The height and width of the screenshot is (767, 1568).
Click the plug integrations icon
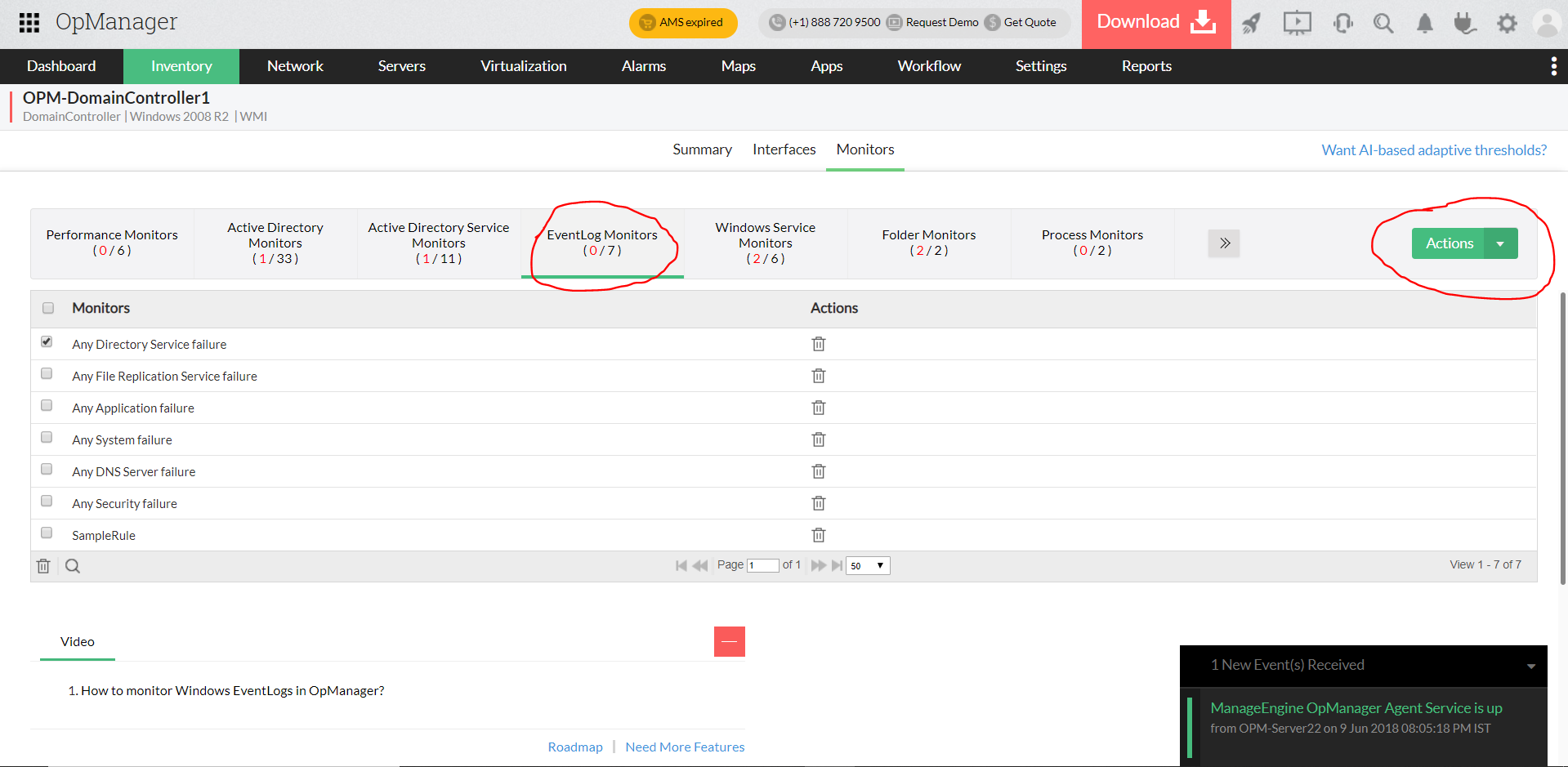click(x=1465, y=23)
